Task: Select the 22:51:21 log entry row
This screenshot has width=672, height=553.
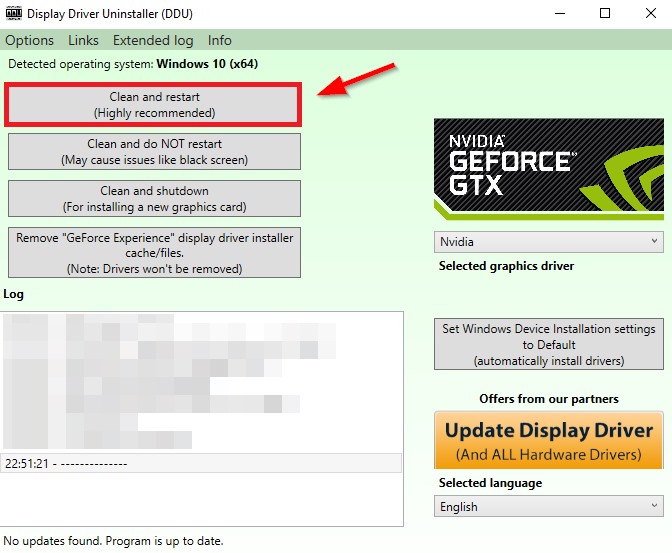Action: pyautogui.click(x=201, y=463)
